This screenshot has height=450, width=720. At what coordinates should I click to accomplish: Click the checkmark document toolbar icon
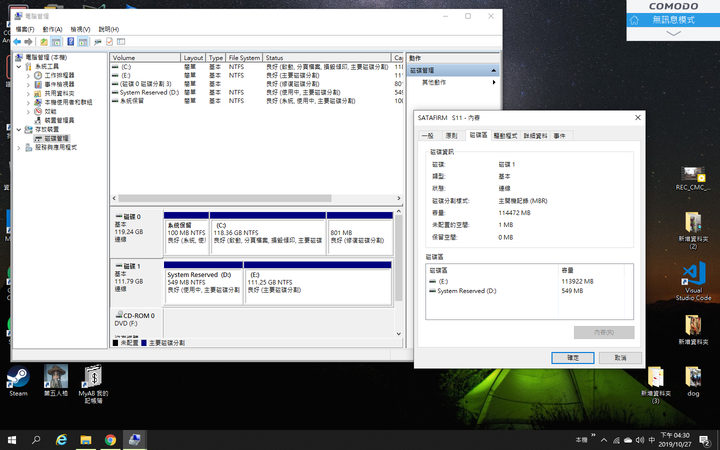coord(109,42)
